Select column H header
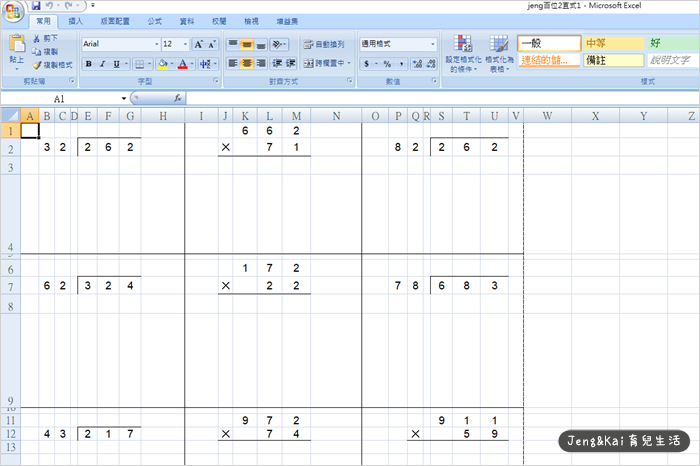The width and height of the screenshot is (700, 466). click(163, 116)
